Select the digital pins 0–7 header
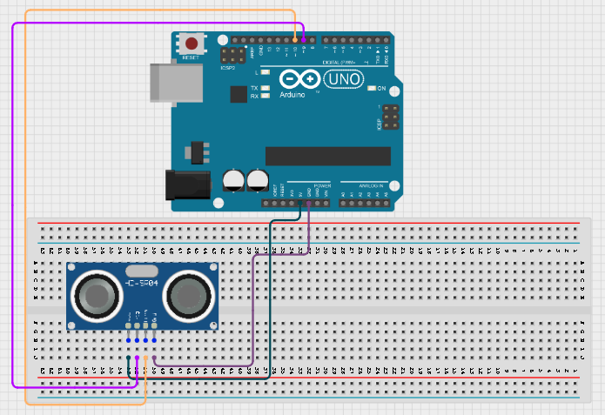Screen dimensions: 605x415 pos(356,40)
